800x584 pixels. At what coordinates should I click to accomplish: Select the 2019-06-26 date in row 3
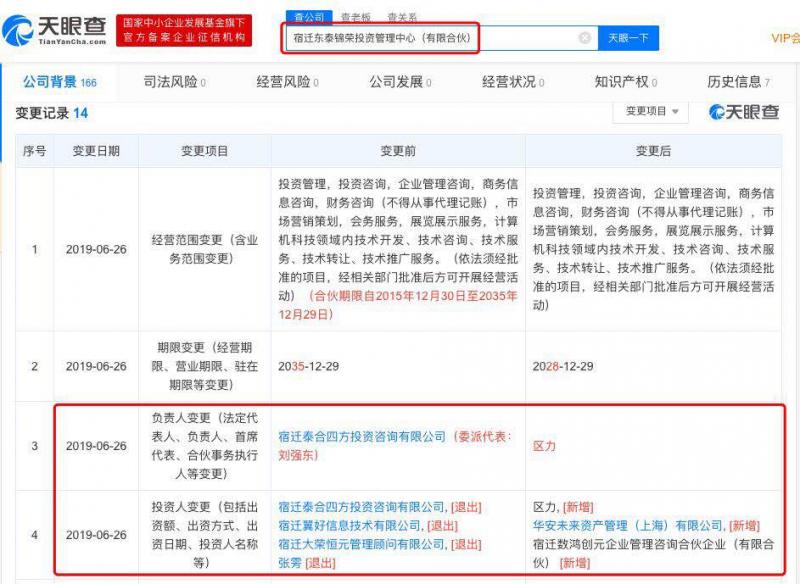(96, 446)
